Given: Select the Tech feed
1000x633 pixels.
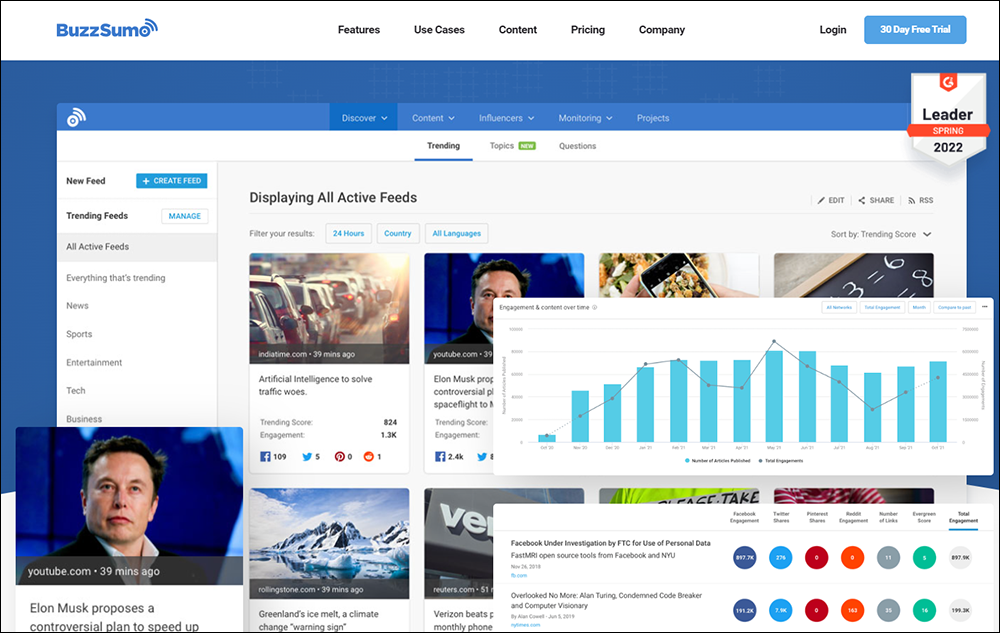Looking at the screenshot, I should [75, 391].
